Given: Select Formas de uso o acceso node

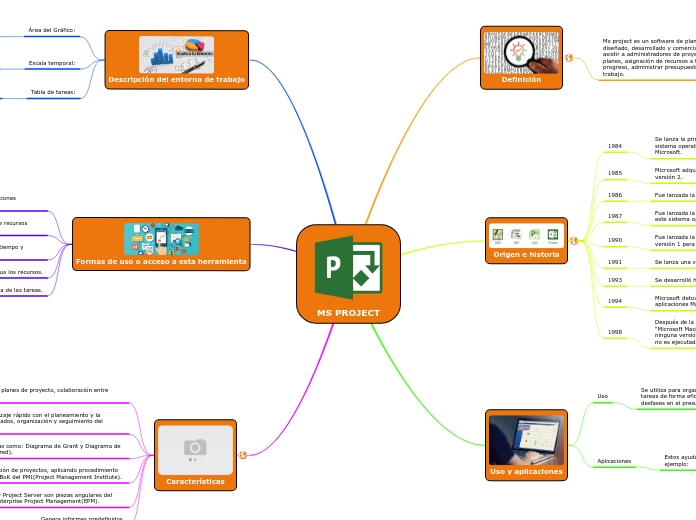Looking at the screenshot, I should (161, 244).
